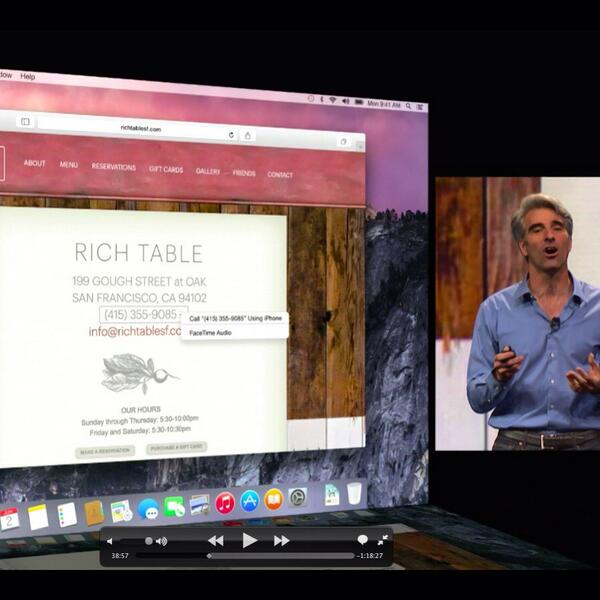Open Spotlight search magnifier
600x600 pixels.
tap(409, 106)
